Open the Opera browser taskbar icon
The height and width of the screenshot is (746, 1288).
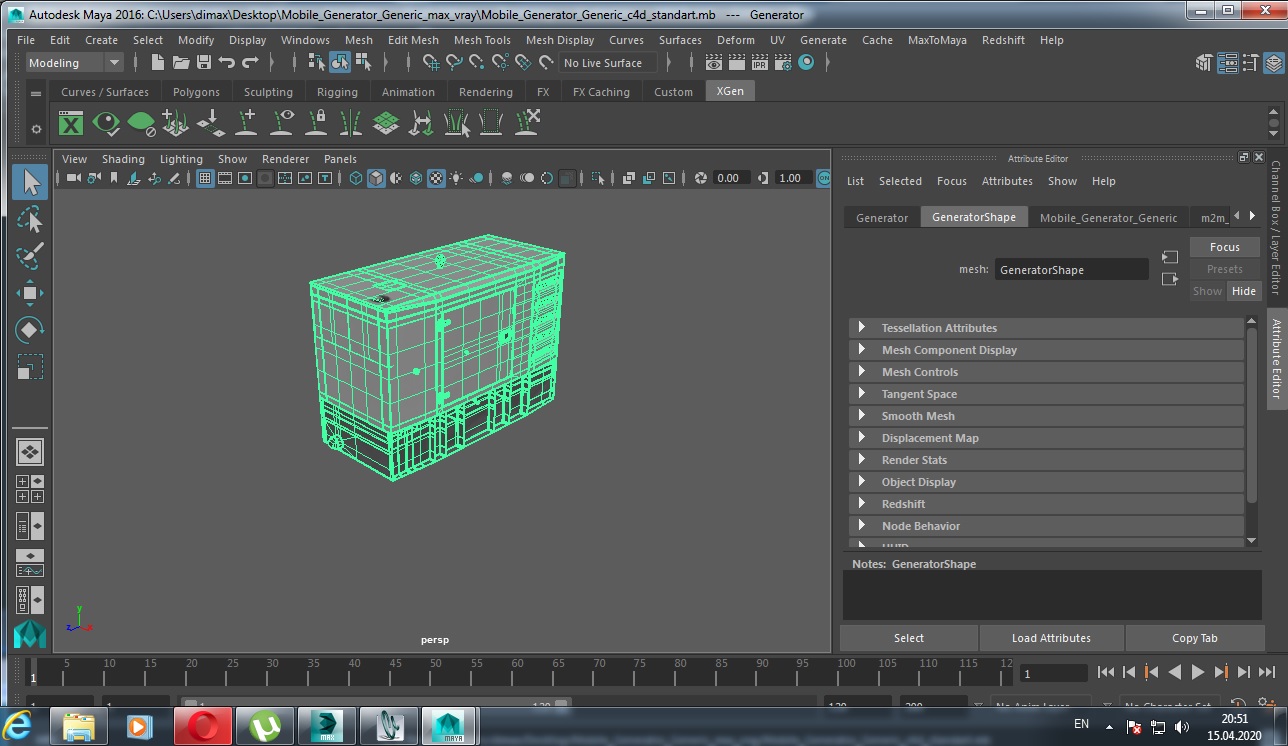pos(203,725)
